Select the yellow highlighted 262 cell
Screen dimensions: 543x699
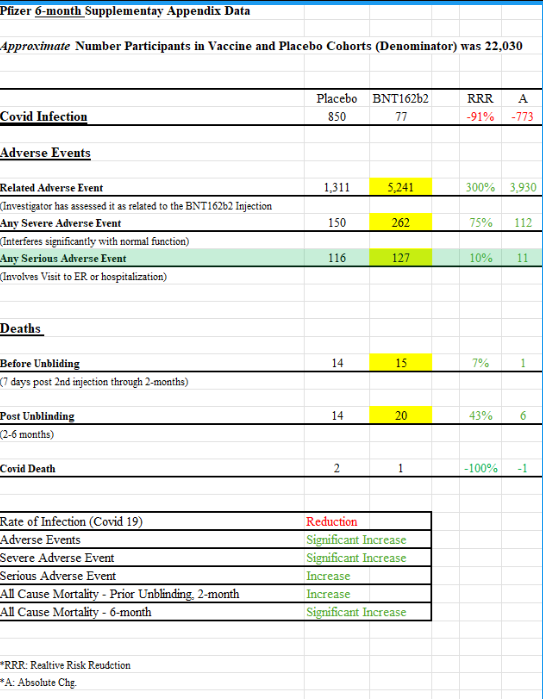tap(400, 222)
